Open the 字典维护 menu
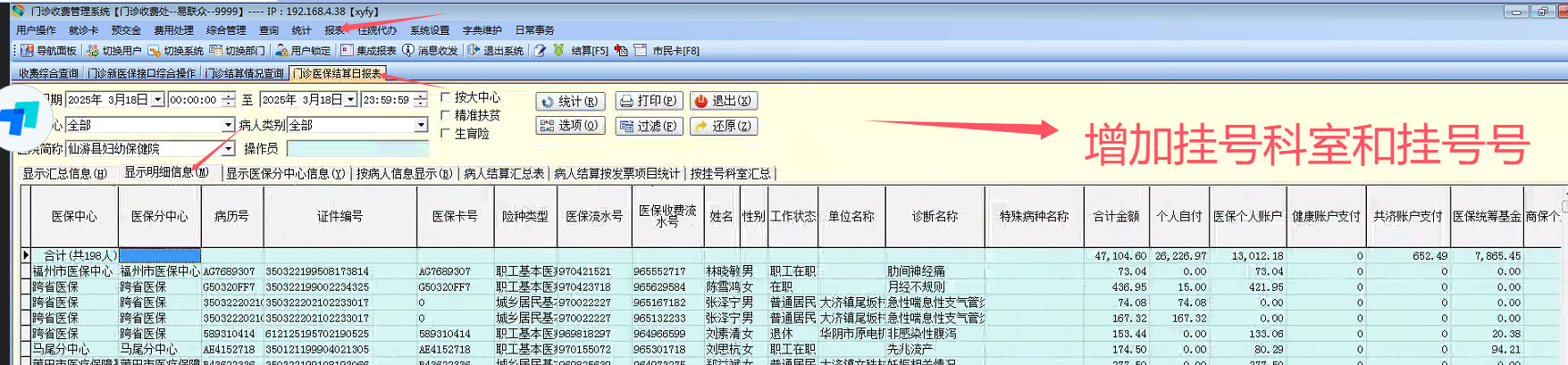Screen dimensions: 1568x365 tap(482, 30)
